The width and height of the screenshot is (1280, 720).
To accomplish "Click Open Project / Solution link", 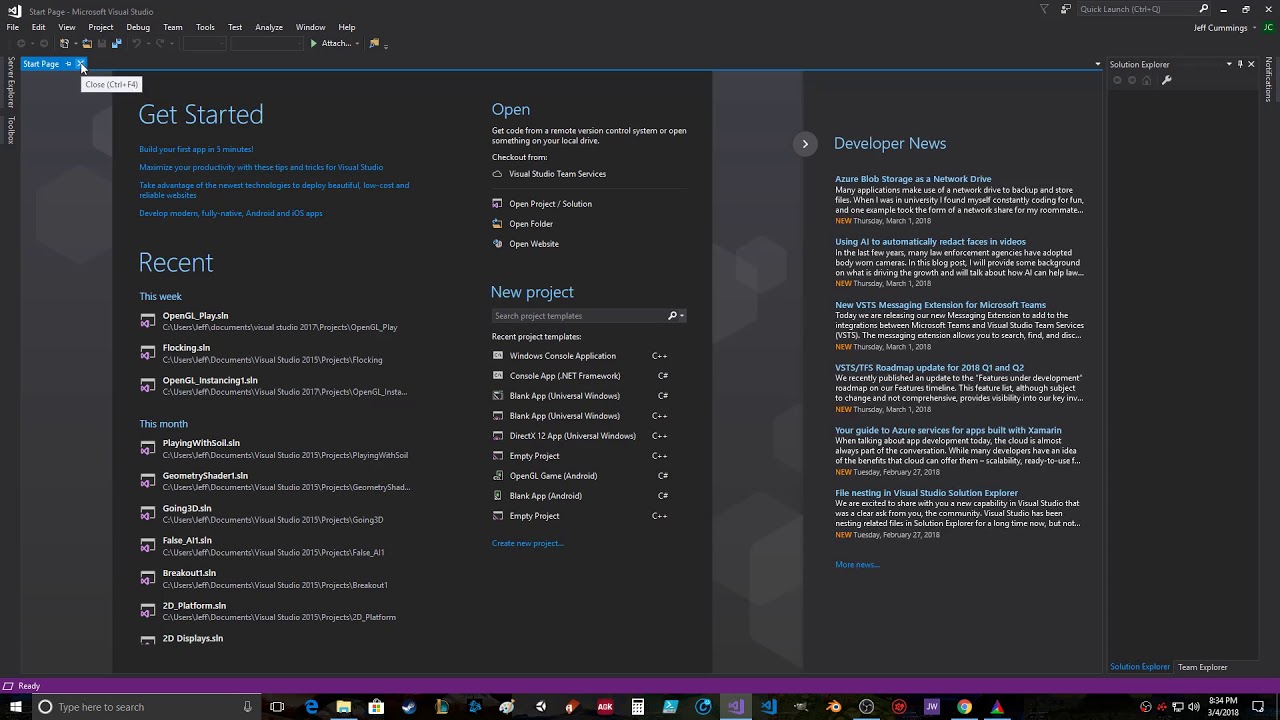I will click(550, 204).
